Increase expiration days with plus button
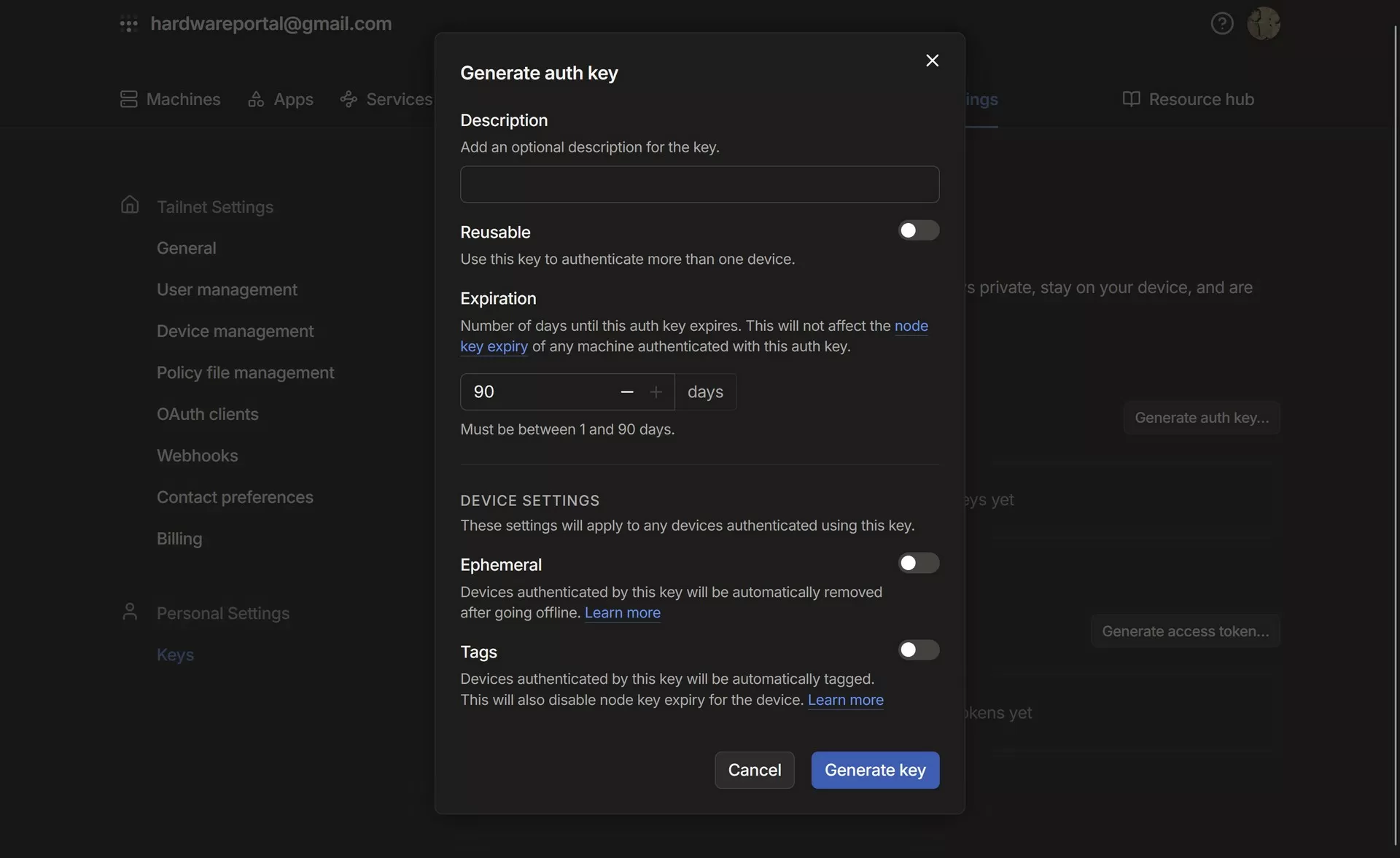This screenshot has width=1400, height=858. [x=656, y=392]
